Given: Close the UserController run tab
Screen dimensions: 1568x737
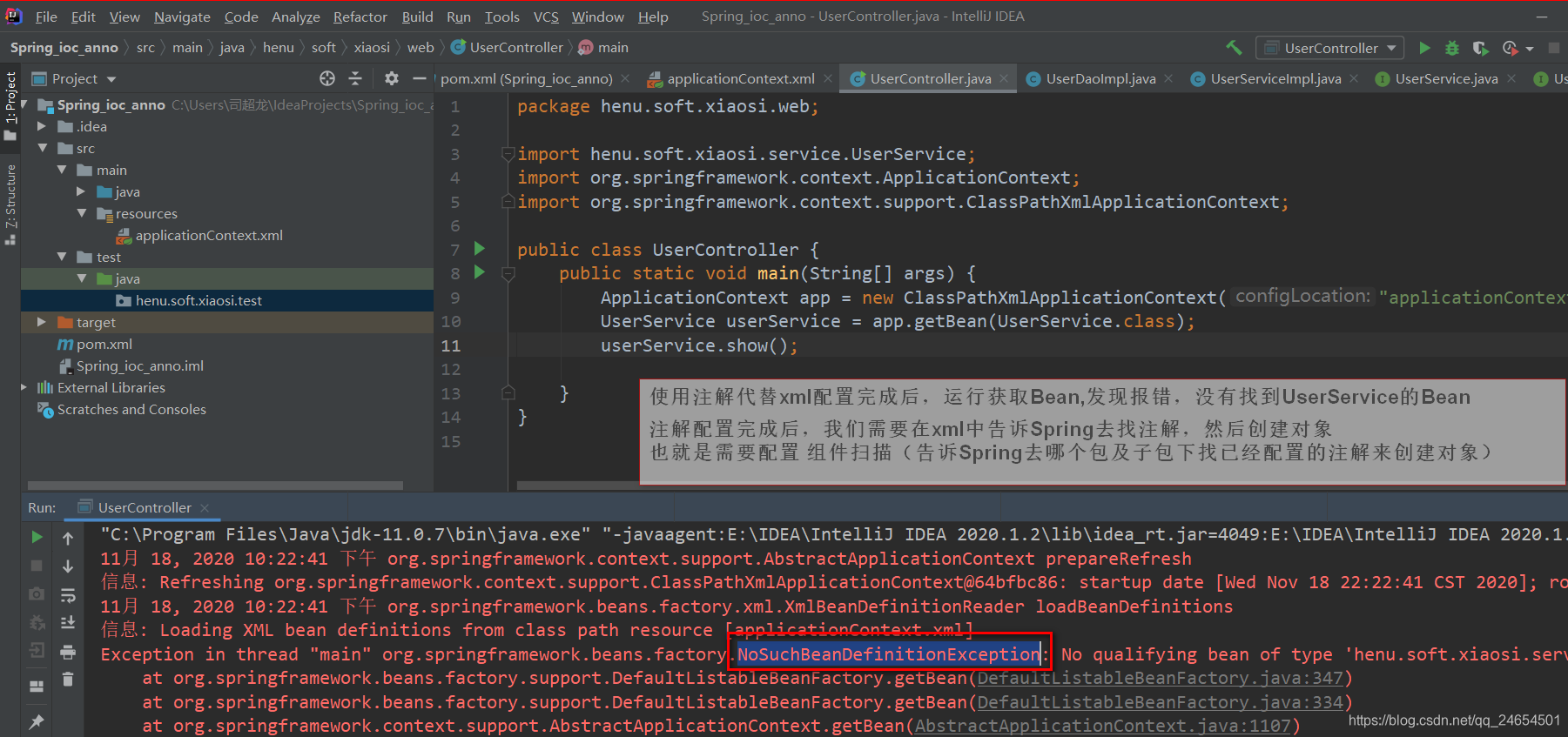Looking at the screenshot, I should pos(205,507).
